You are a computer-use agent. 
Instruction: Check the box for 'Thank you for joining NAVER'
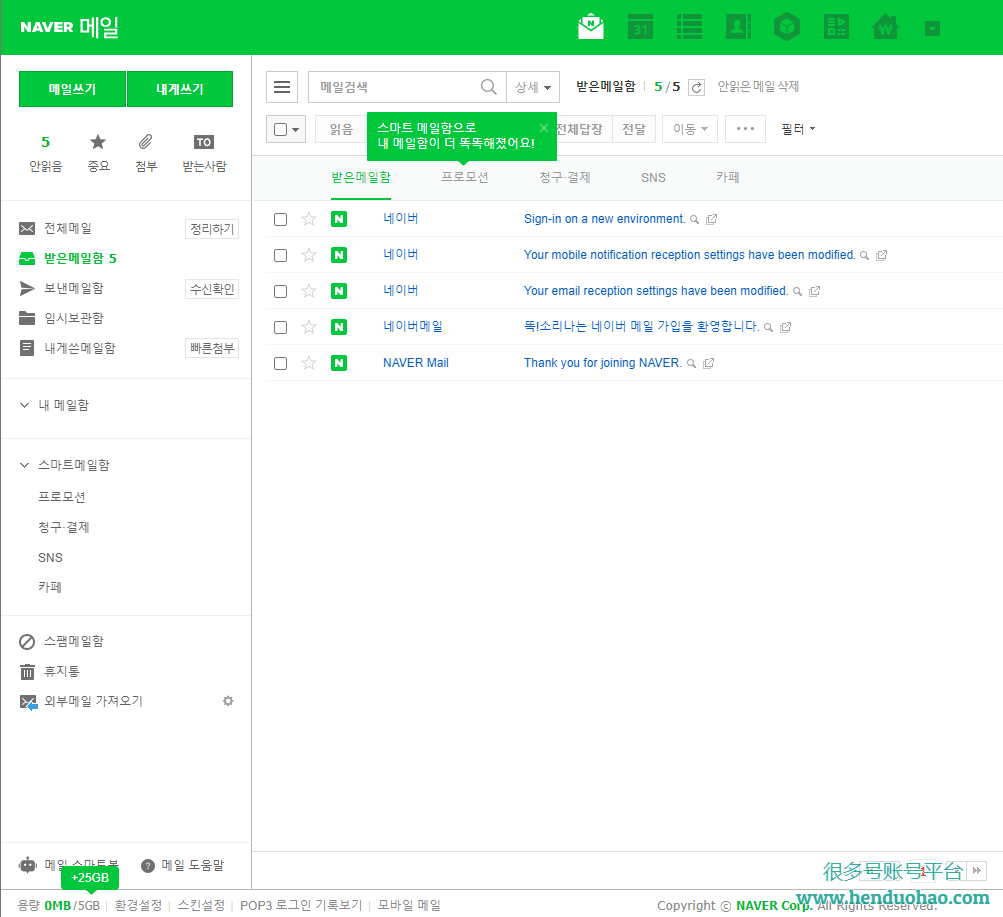point(281,363)
